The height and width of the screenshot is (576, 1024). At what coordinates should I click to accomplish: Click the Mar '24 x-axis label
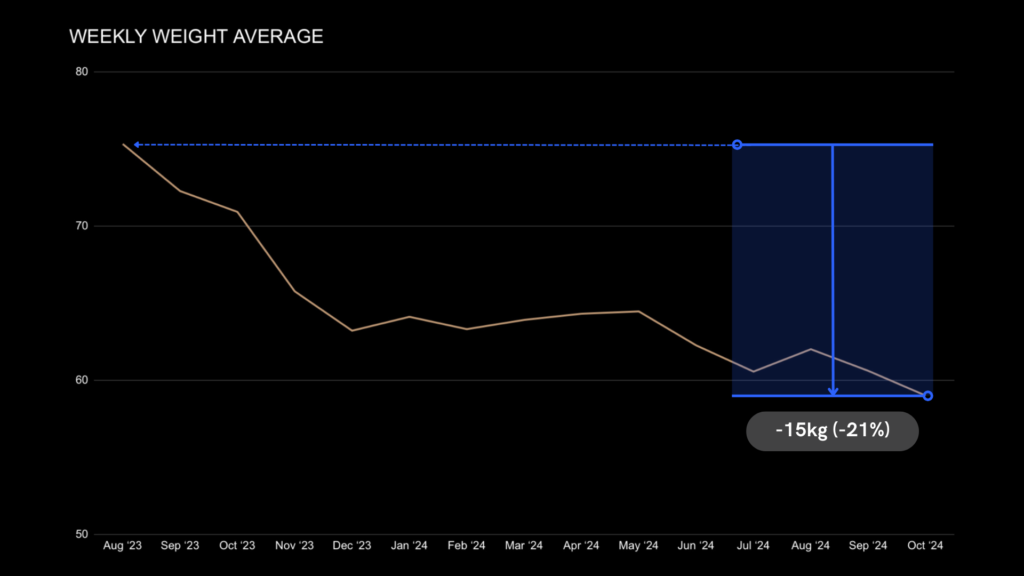click(x=524, y=546)
